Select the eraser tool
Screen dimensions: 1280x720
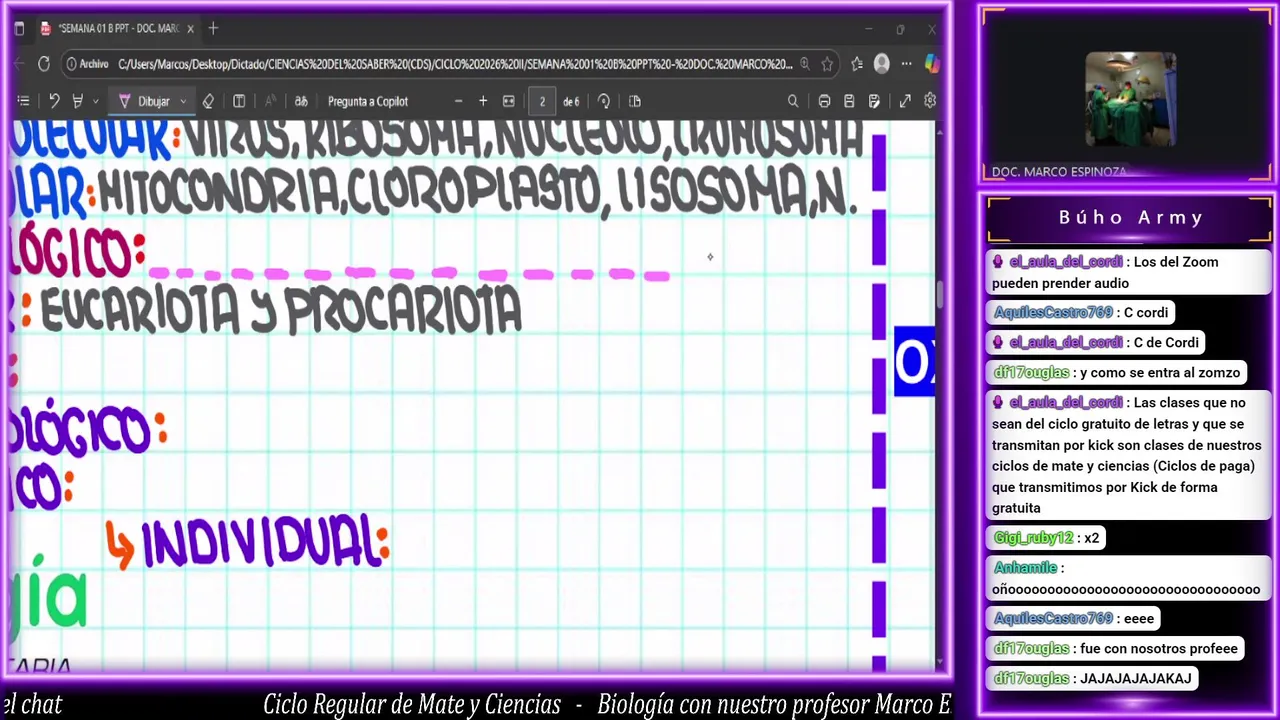pyautogui.click(x=208, y=101)
